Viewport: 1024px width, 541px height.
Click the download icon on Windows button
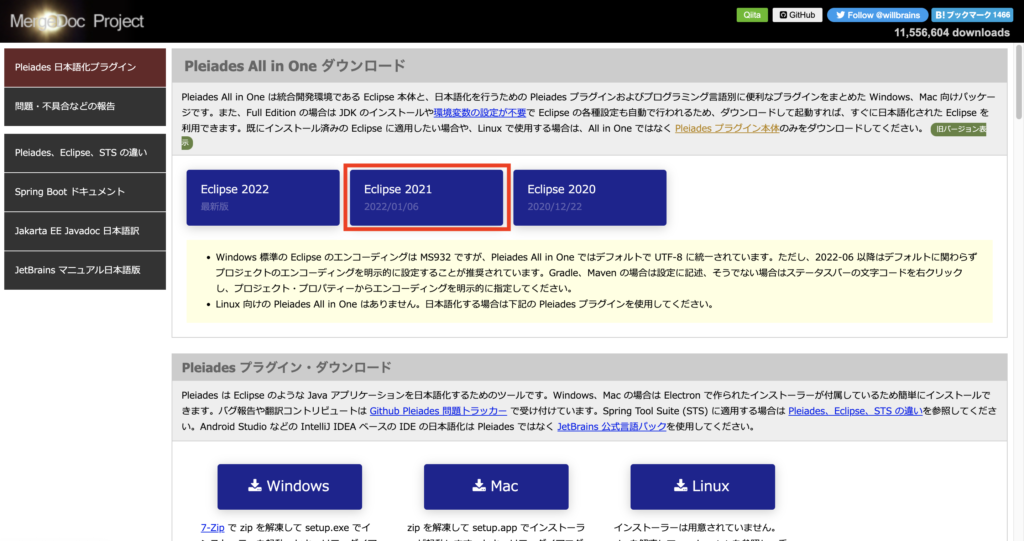click(x=255, y=485)
